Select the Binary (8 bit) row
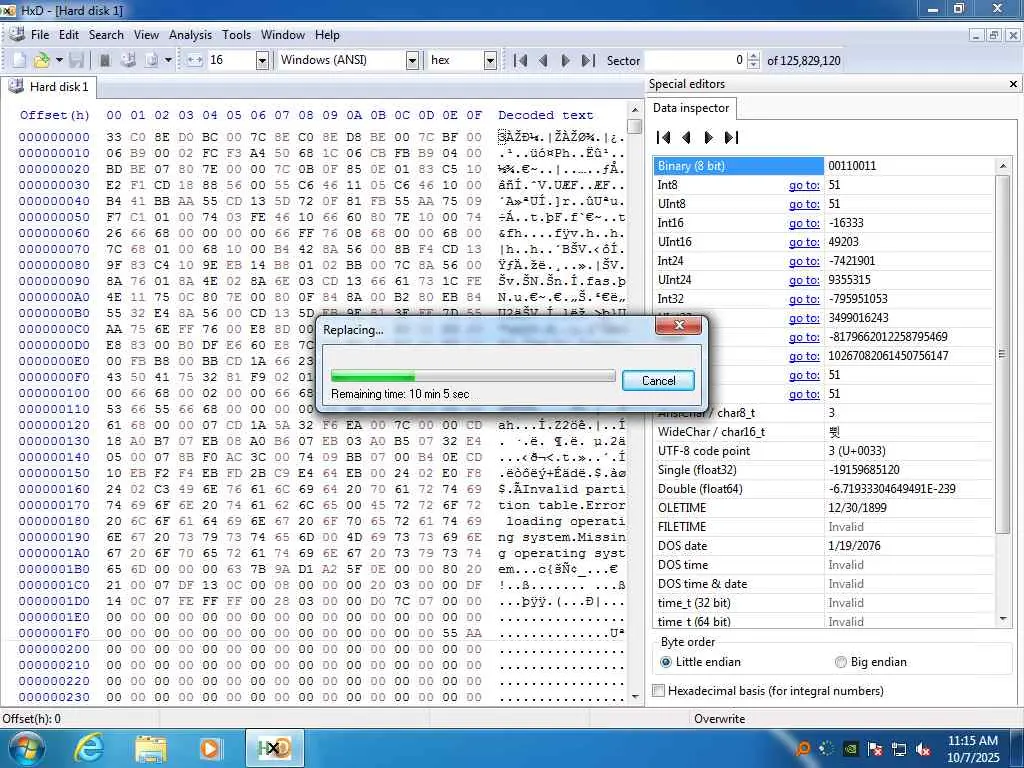The height and width of the screenshot is (768, 1024). (823, 166)
